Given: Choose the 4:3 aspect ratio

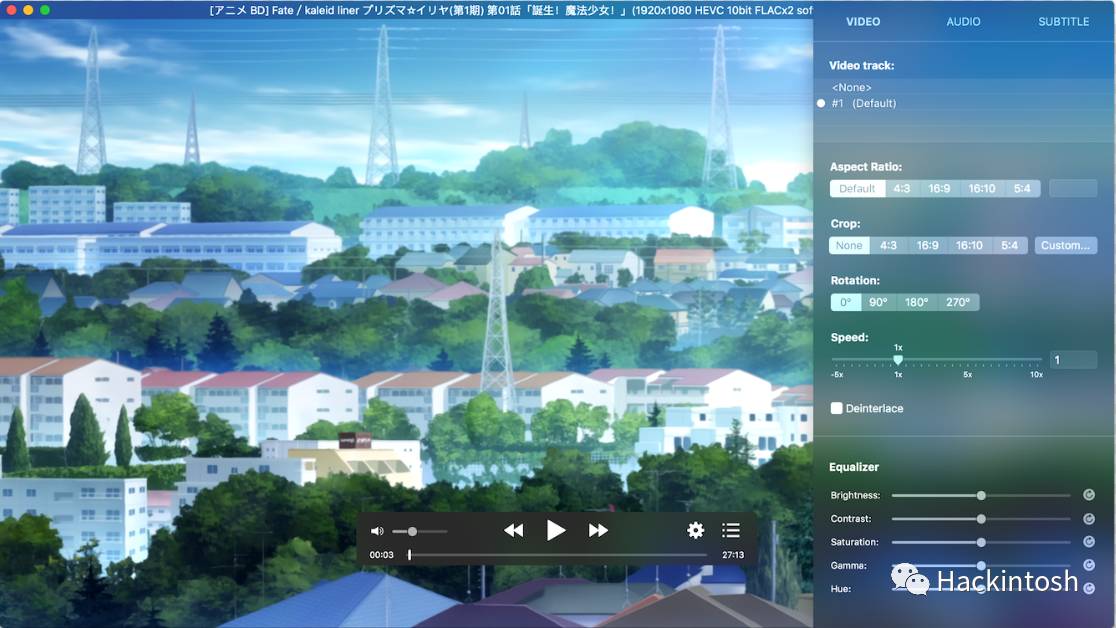Looking at the screenshot, I should (x=901, y=188).
